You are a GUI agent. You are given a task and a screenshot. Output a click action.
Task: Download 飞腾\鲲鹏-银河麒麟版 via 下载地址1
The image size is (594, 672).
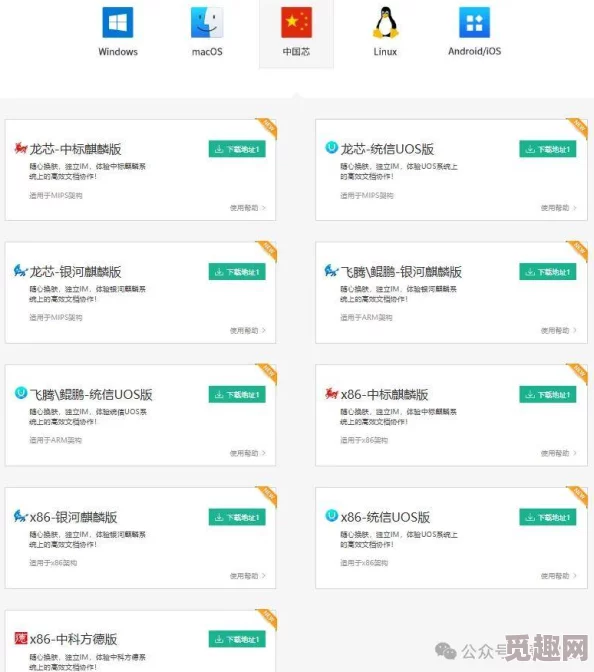coord(548,272)
